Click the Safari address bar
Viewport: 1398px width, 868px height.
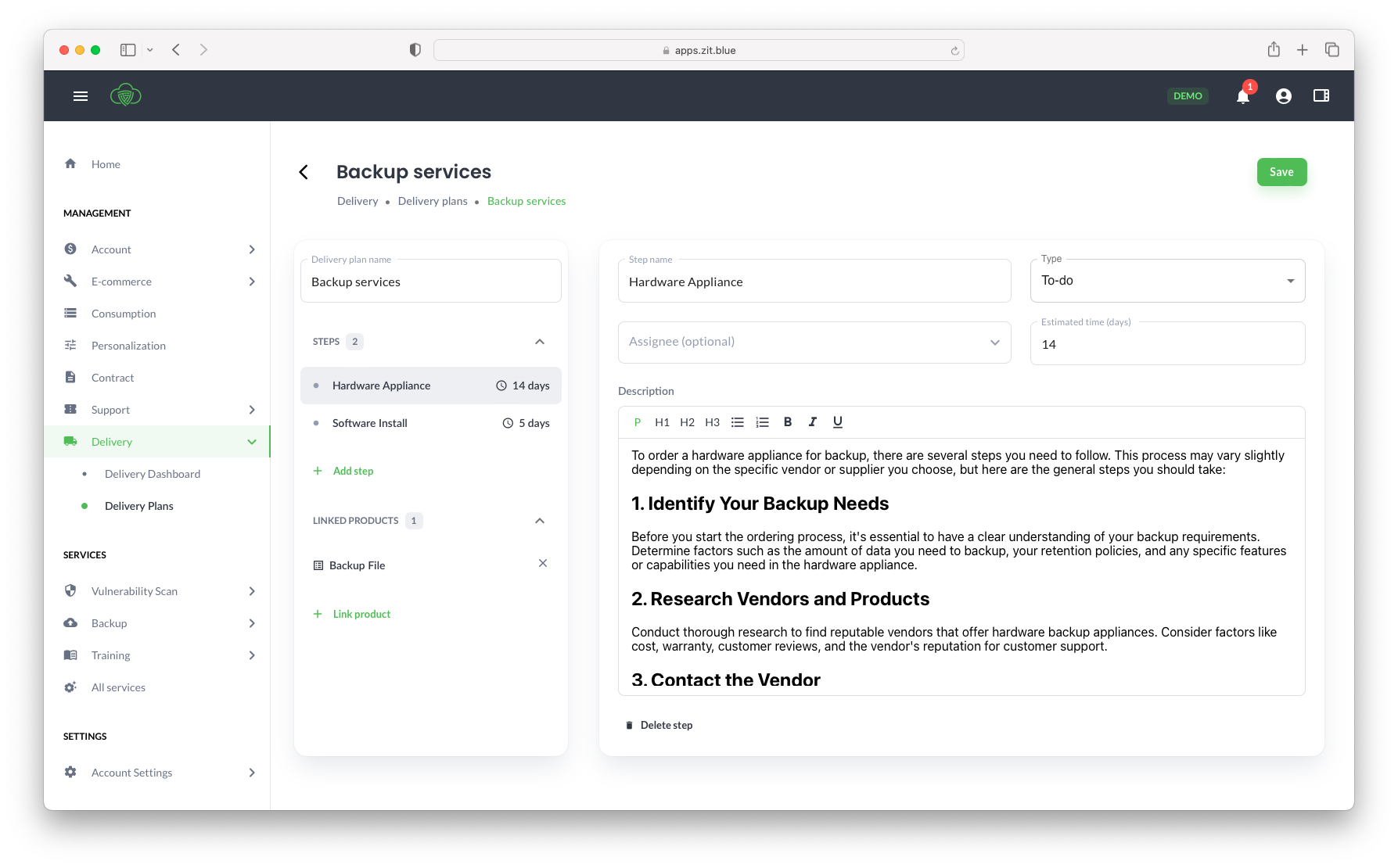[x=699, y=50]
